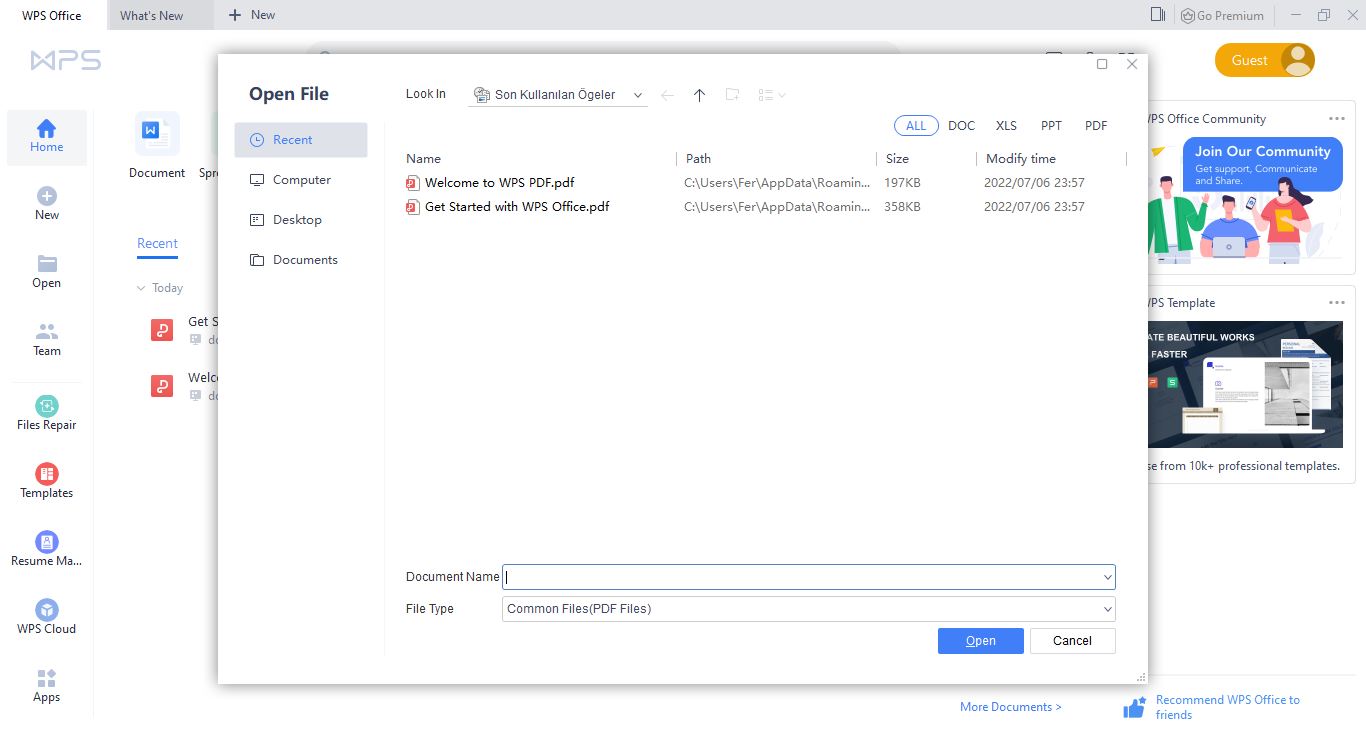
Task: Maximize the Open File dialog
Action: [1102, 64]
